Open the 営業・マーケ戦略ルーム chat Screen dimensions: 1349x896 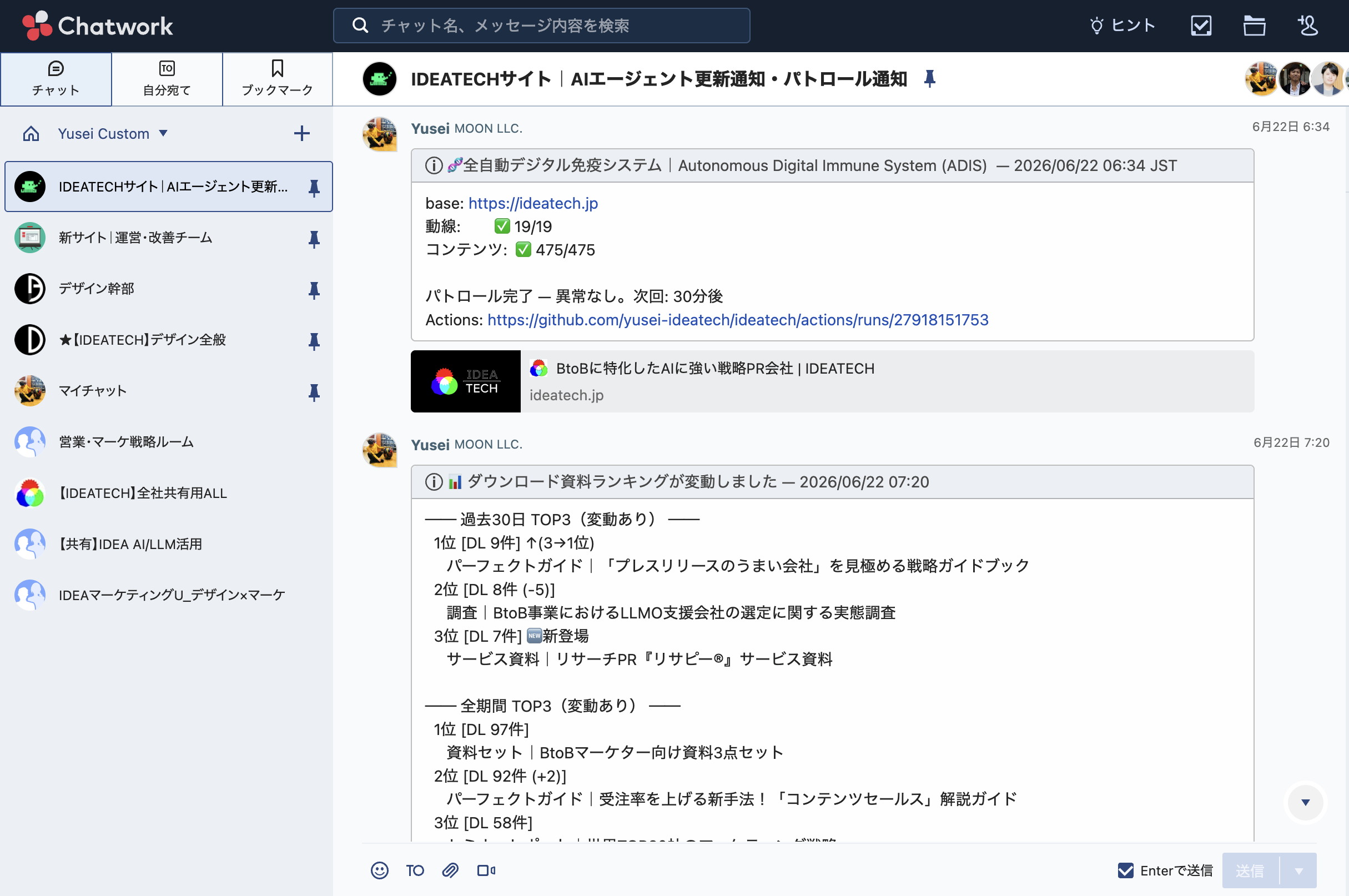click(168, 442)
